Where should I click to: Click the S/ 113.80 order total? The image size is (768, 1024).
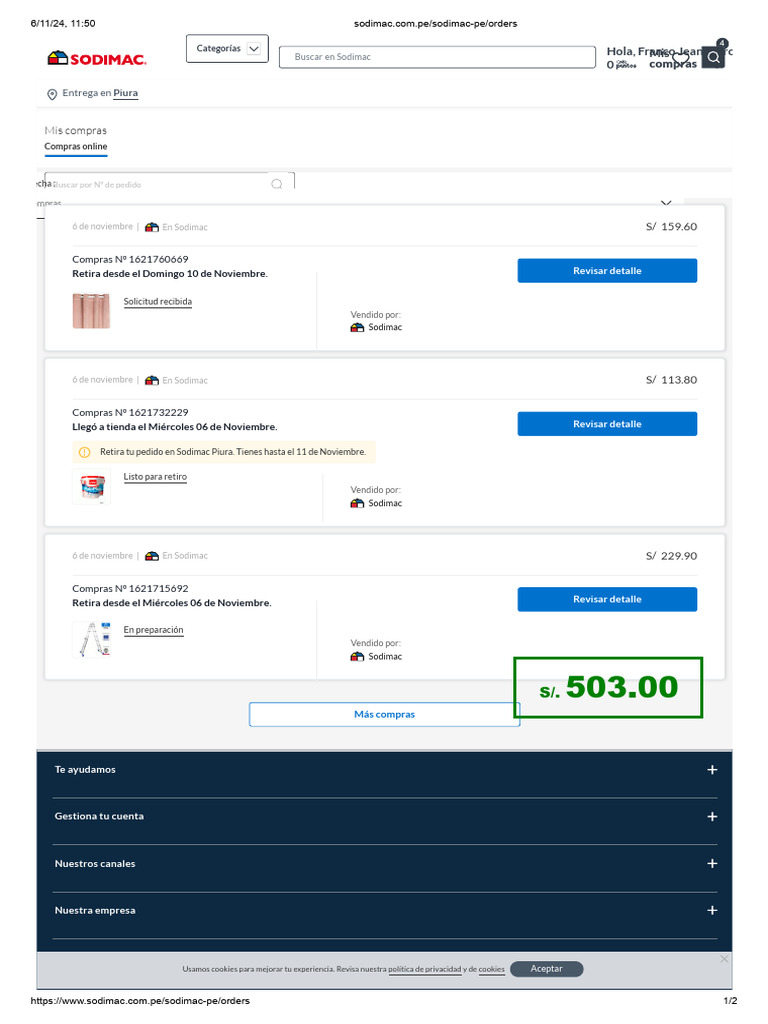click(671, 379)
